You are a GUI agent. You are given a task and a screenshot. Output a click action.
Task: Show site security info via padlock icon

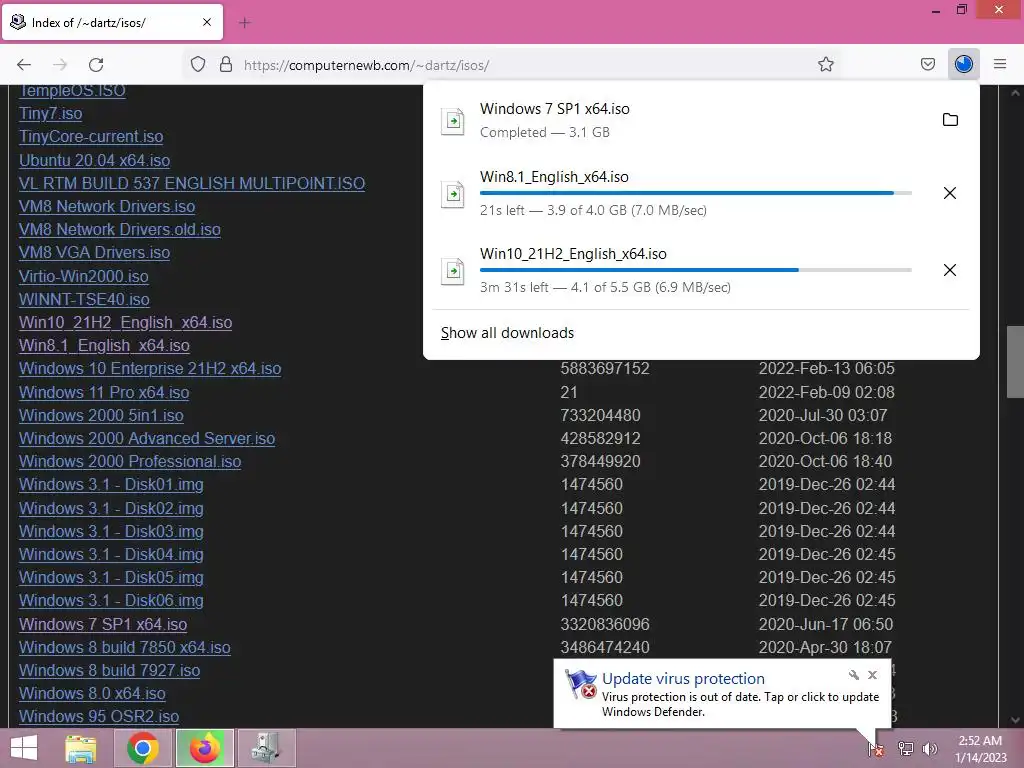click(226, 65)
